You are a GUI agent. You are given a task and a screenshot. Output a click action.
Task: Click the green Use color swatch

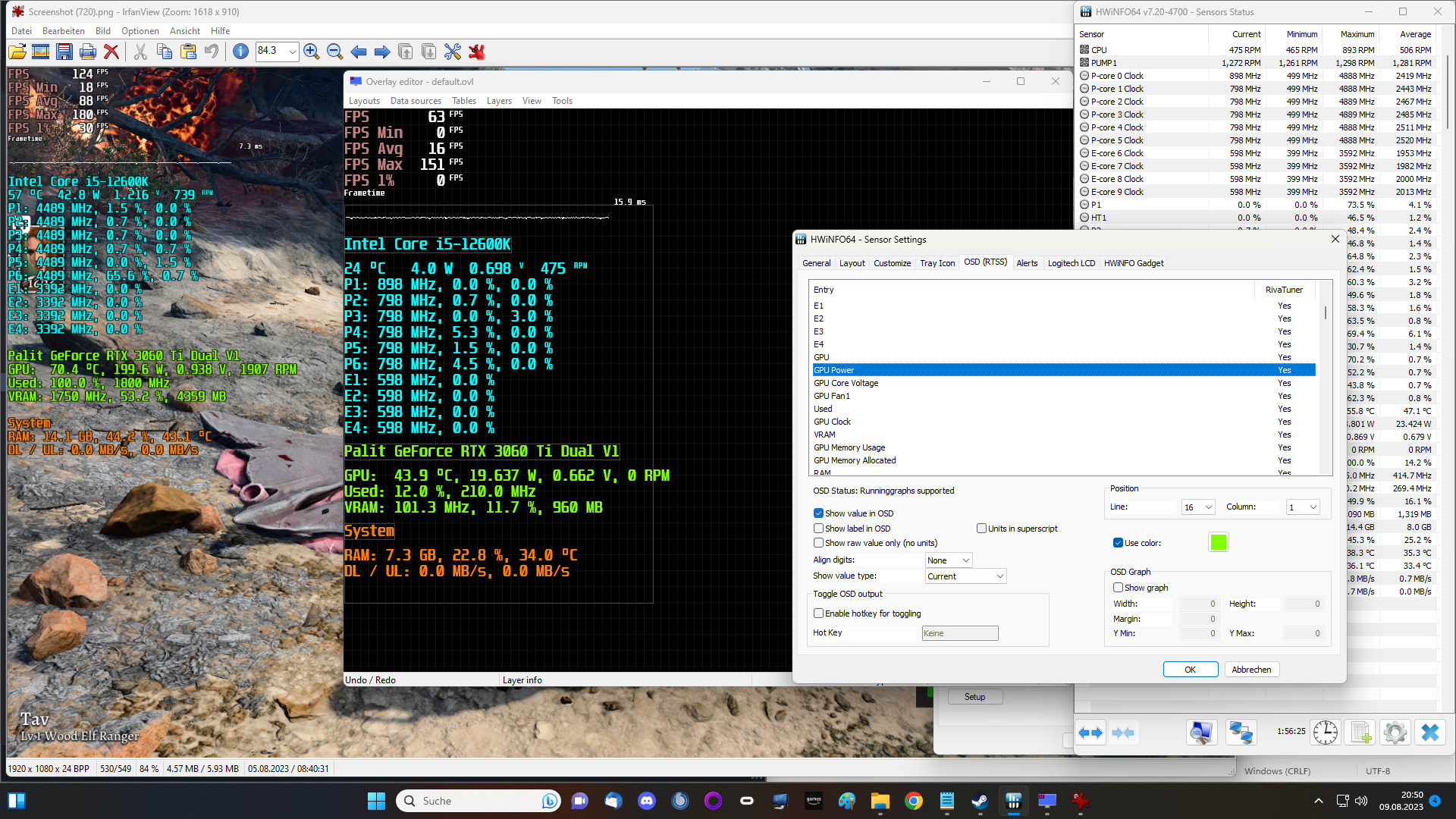(1218, 542)
